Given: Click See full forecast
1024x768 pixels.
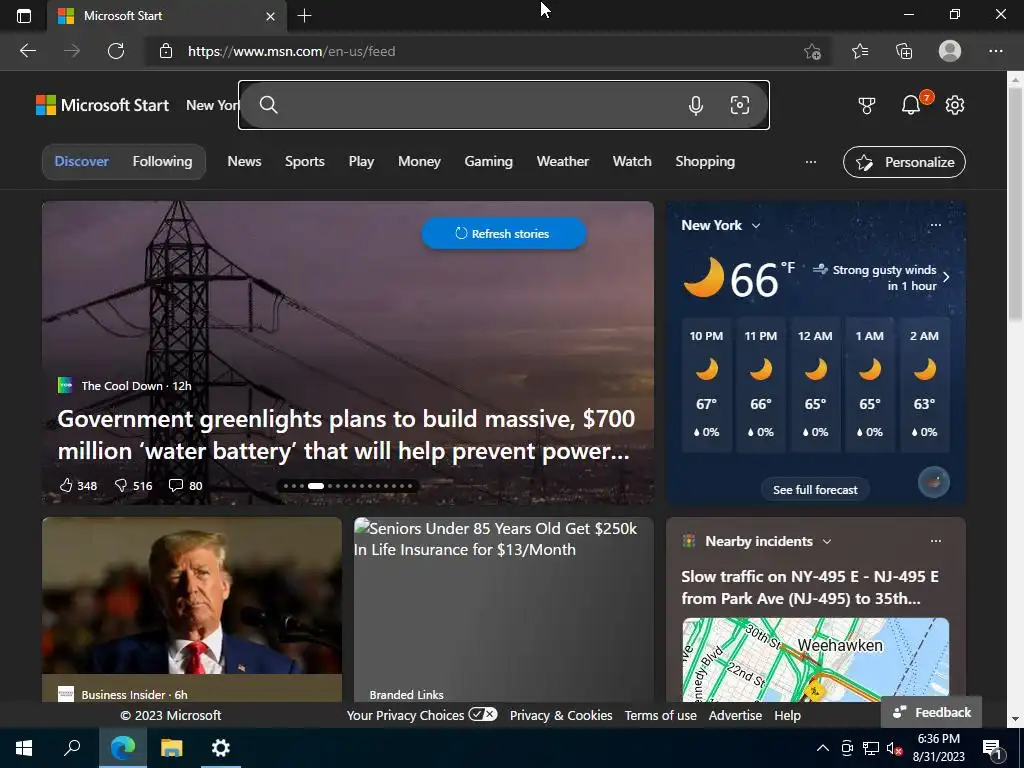Looking at the screenshot, I should click(815, 490).
